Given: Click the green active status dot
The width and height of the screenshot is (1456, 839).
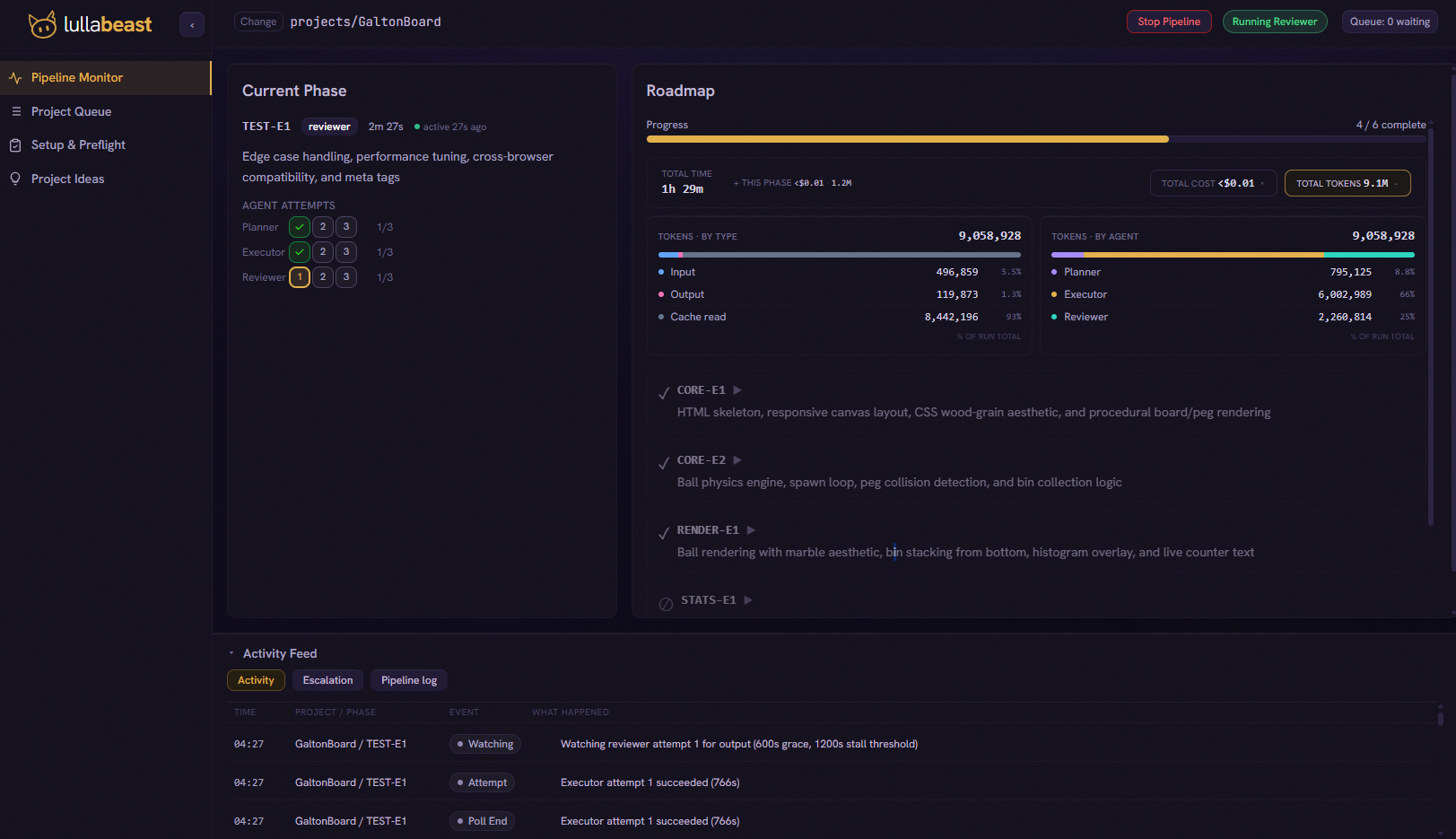Looking at the screenshot, I should tap(417, 127).
